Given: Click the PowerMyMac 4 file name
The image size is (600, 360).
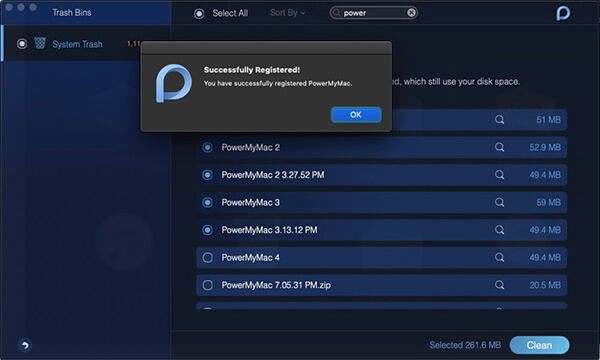Looking at the screenshot, I should (251, 257).
